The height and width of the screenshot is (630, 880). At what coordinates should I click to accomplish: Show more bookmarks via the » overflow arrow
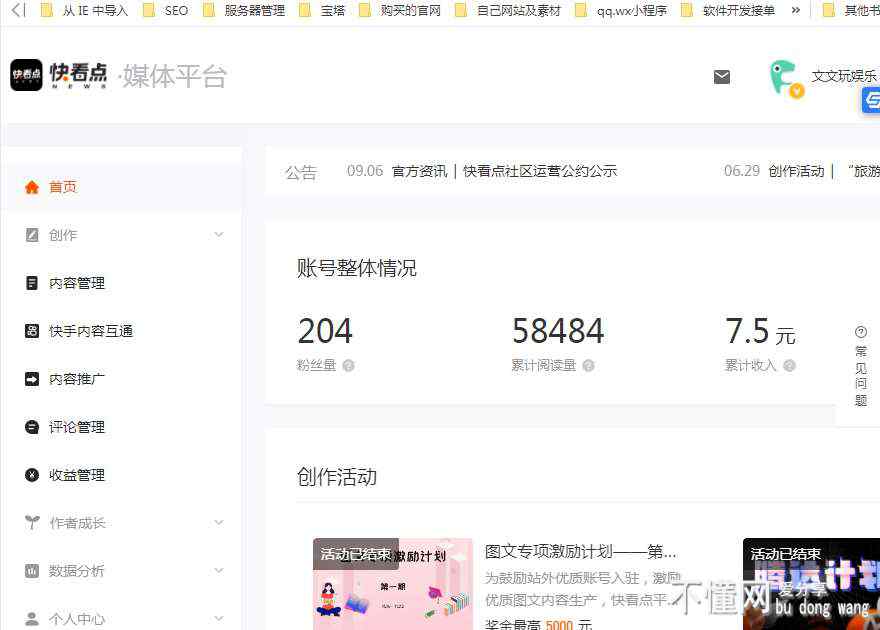[x=796, y=10]
